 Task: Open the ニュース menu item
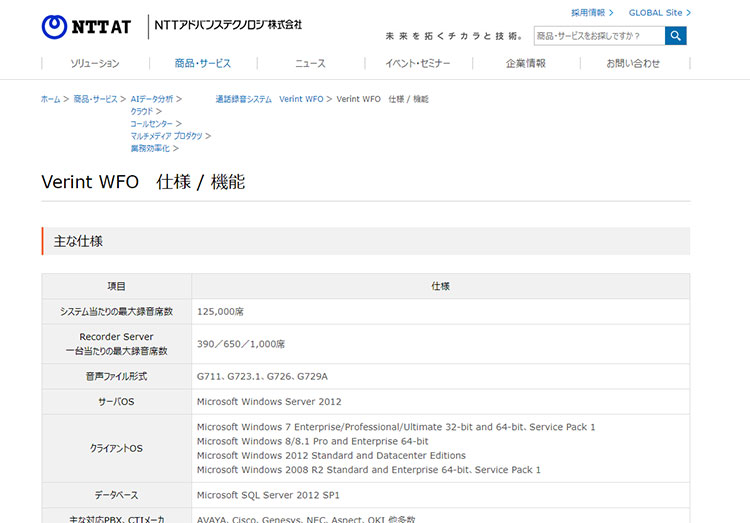310,63
